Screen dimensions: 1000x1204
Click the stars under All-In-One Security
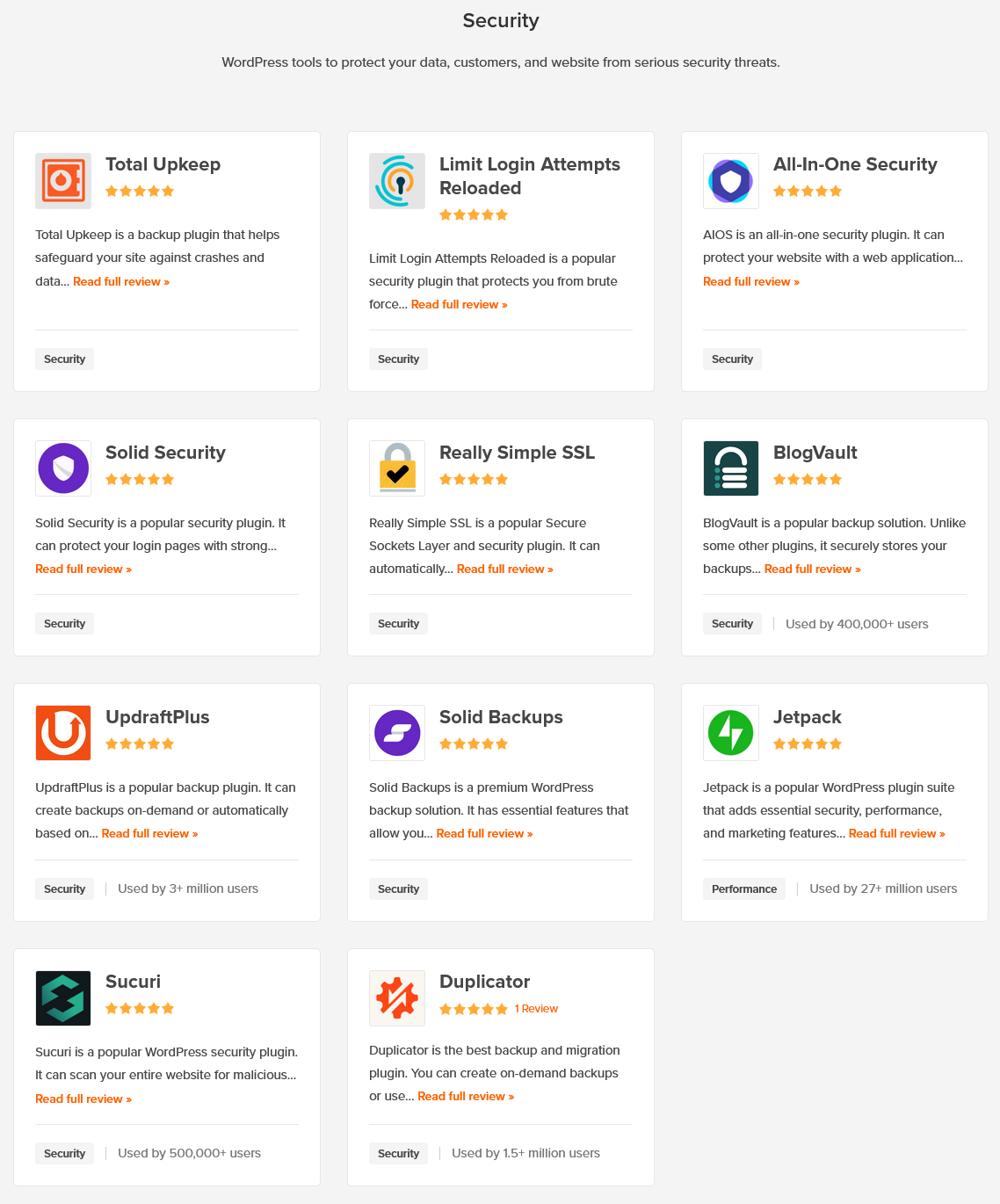point(808,191)
